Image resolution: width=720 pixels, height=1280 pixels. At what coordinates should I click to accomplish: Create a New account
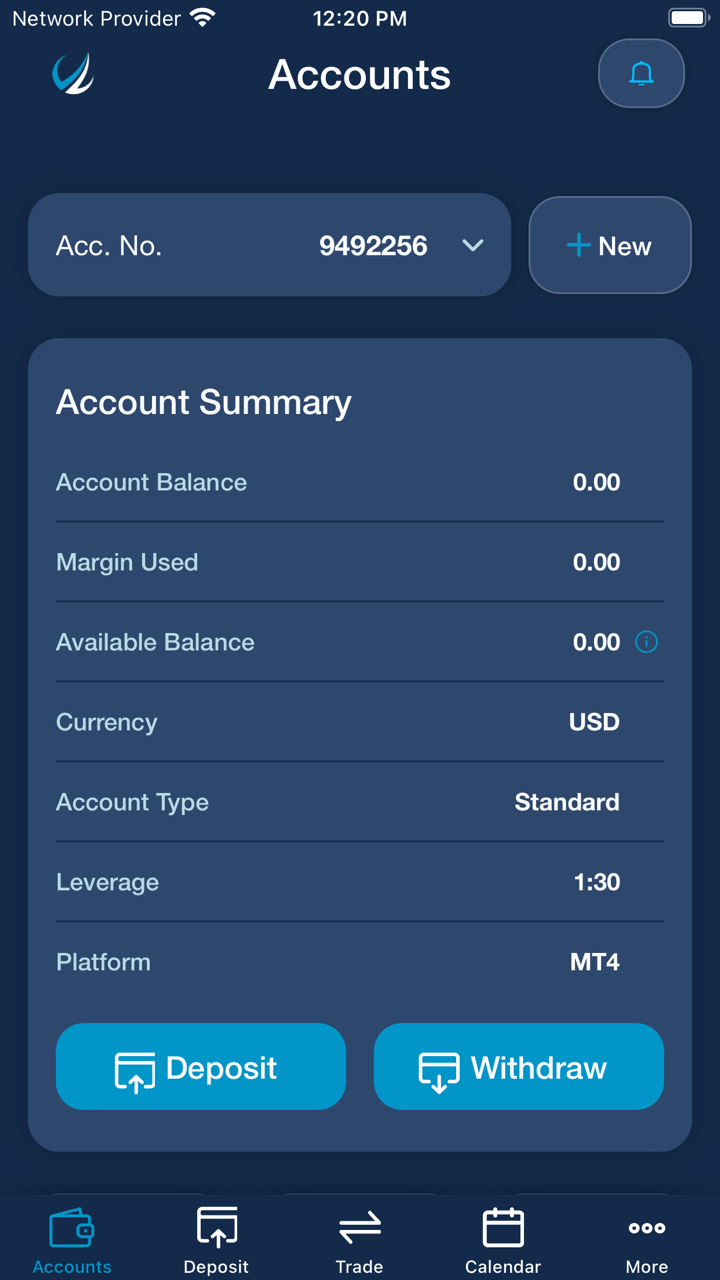[610, 246]
